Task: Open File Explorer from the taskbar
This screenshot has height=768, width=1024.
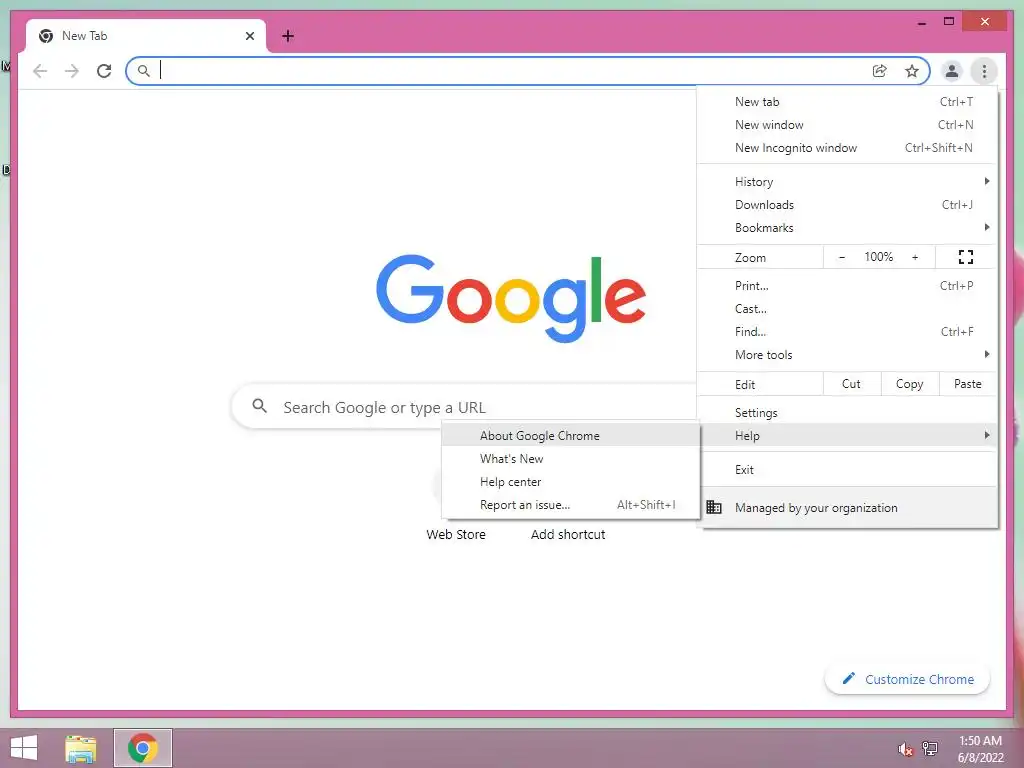Action: pos(80,748)
